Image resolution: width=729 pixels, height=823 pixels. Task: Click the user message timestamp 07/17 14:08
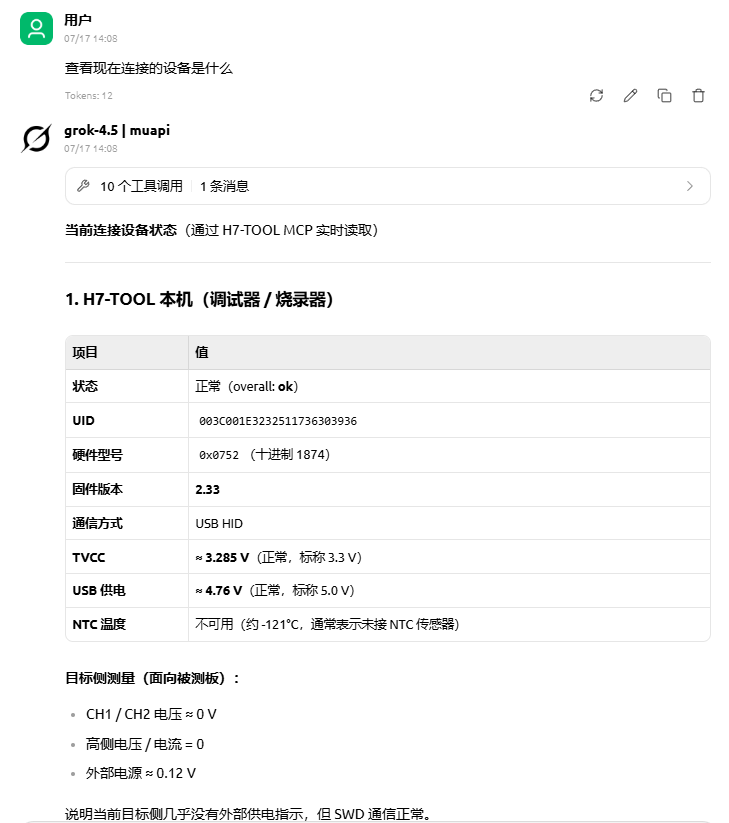coord(91,38)
